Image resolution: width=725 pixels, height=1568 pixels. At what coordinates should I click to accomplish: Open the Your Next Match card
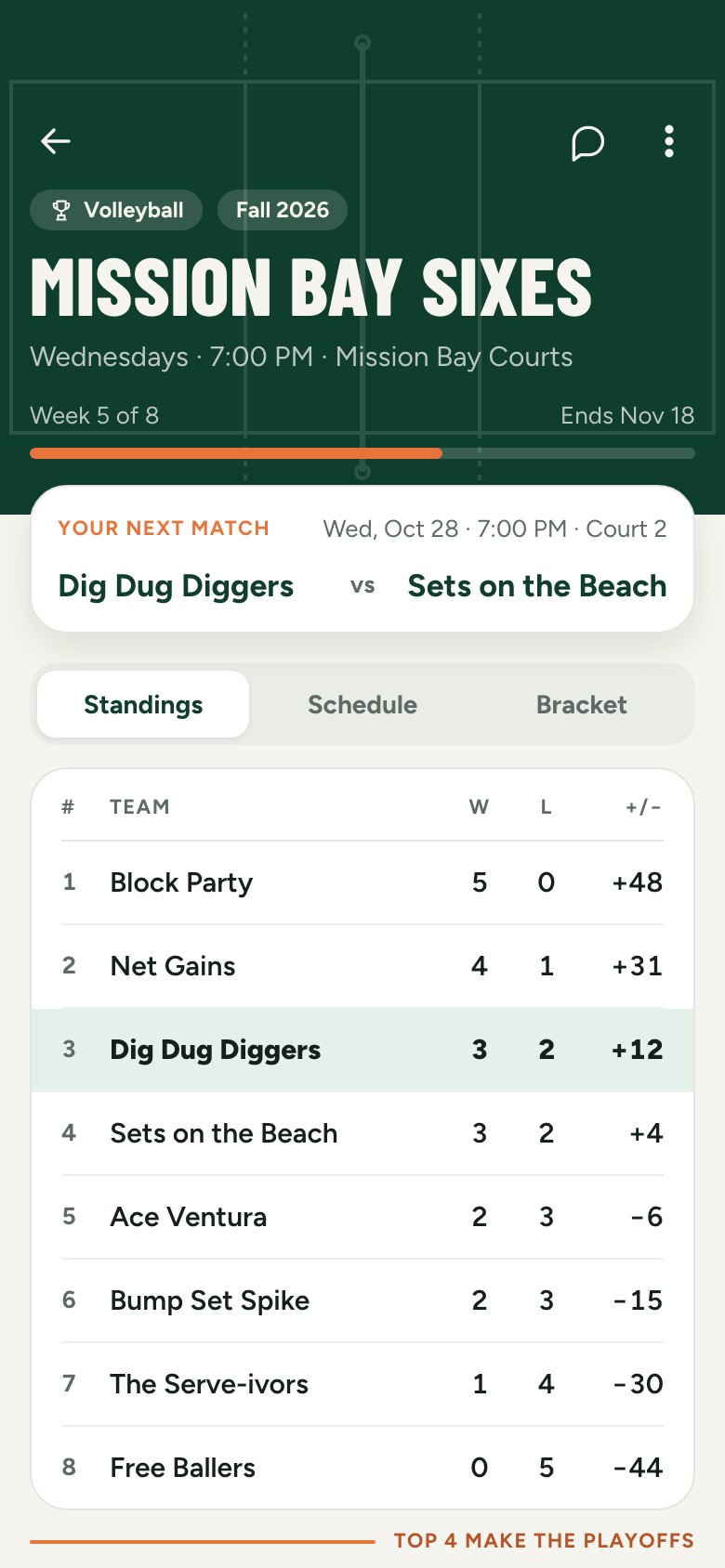(362, 559)
